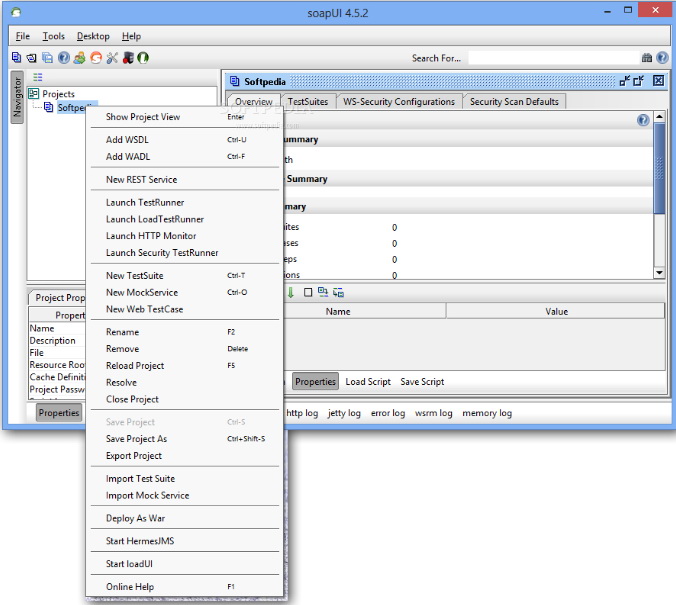
Task: Choose Import Test Suite menu entry
Action: (185, 479)
